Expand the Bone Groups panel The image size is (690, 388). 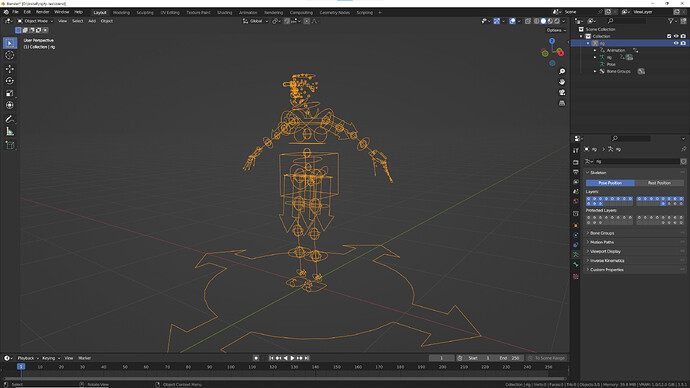pyautogui.click(x=635, y=233)
